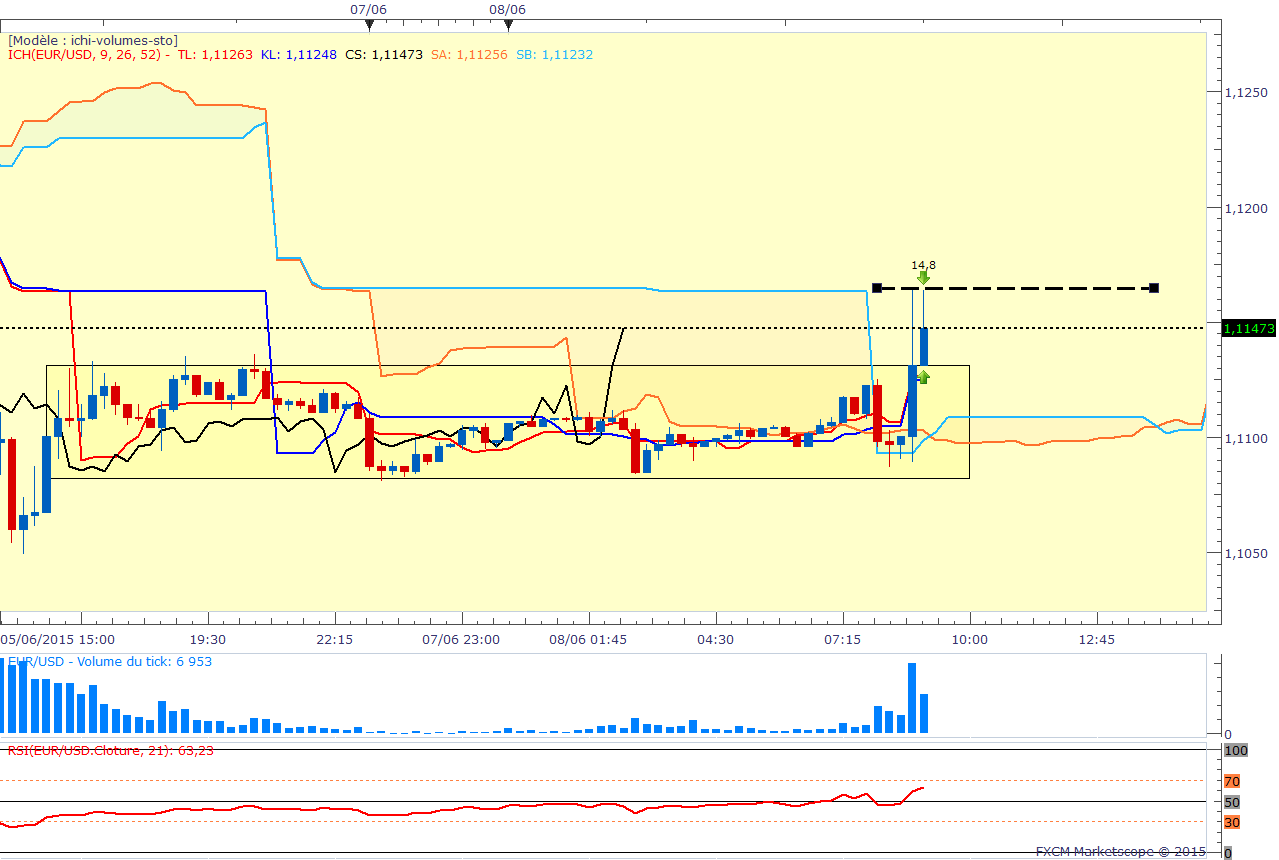Click the 19:30 time axis label
Viewport: 1279px width, 860px height.
(208, 639)
